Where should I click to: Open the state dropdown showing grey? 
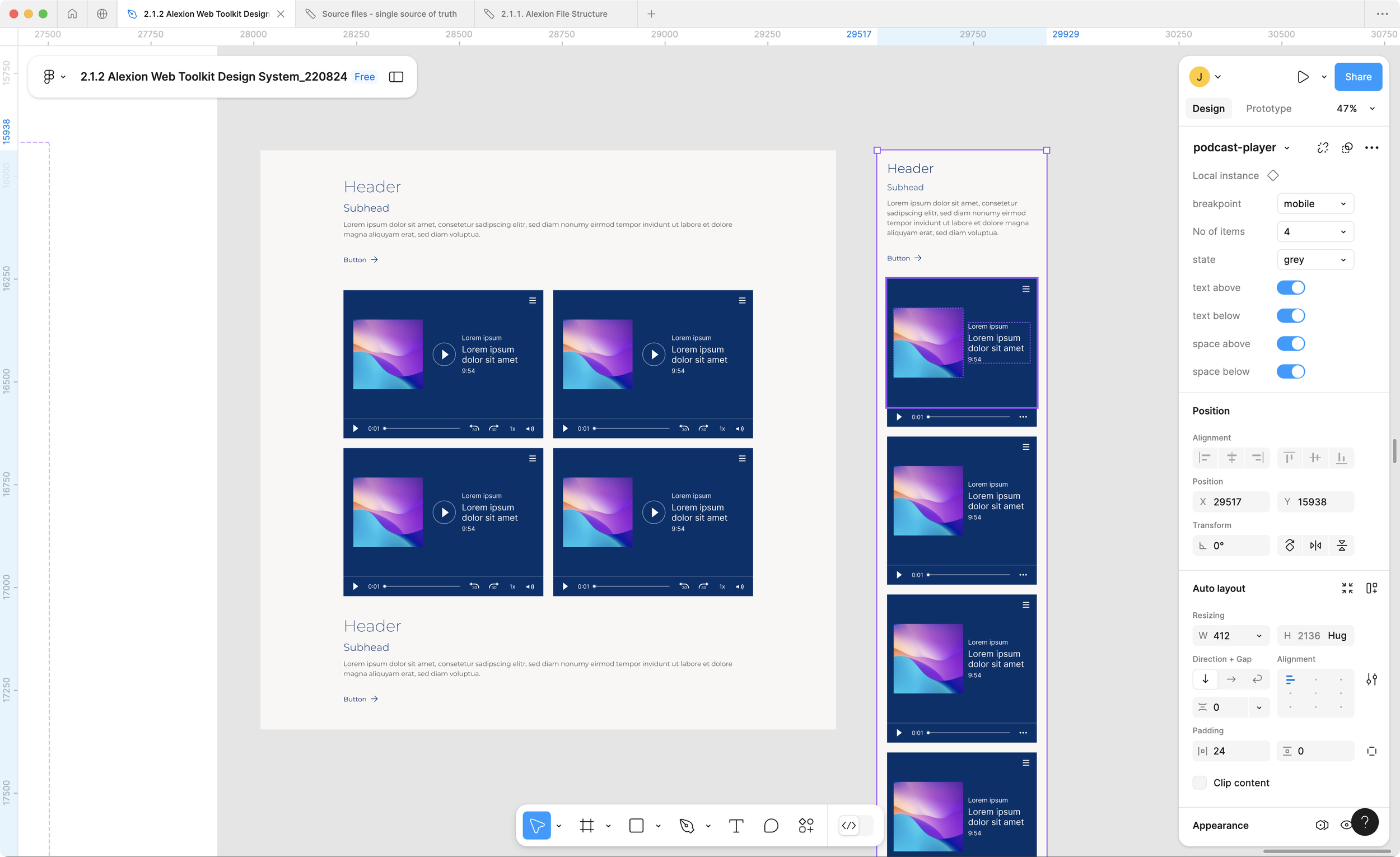[1315, 260]
